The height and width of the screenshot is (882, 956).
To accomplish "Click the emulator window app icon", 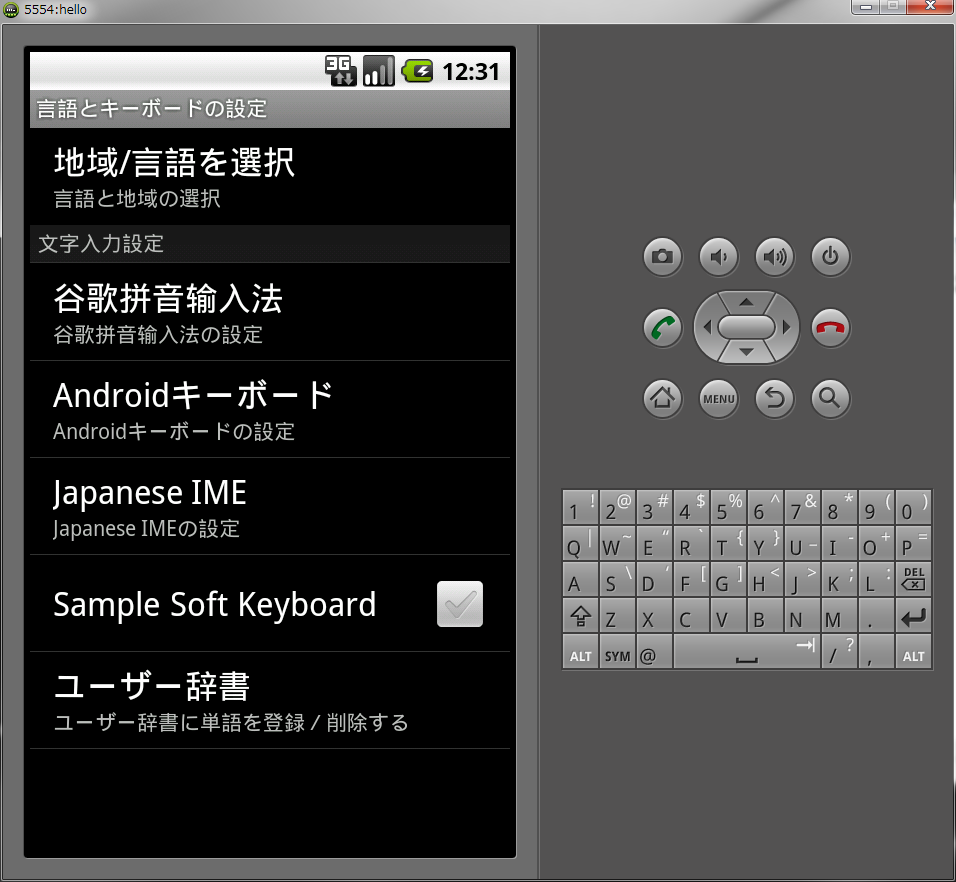I will coord(11,9).
